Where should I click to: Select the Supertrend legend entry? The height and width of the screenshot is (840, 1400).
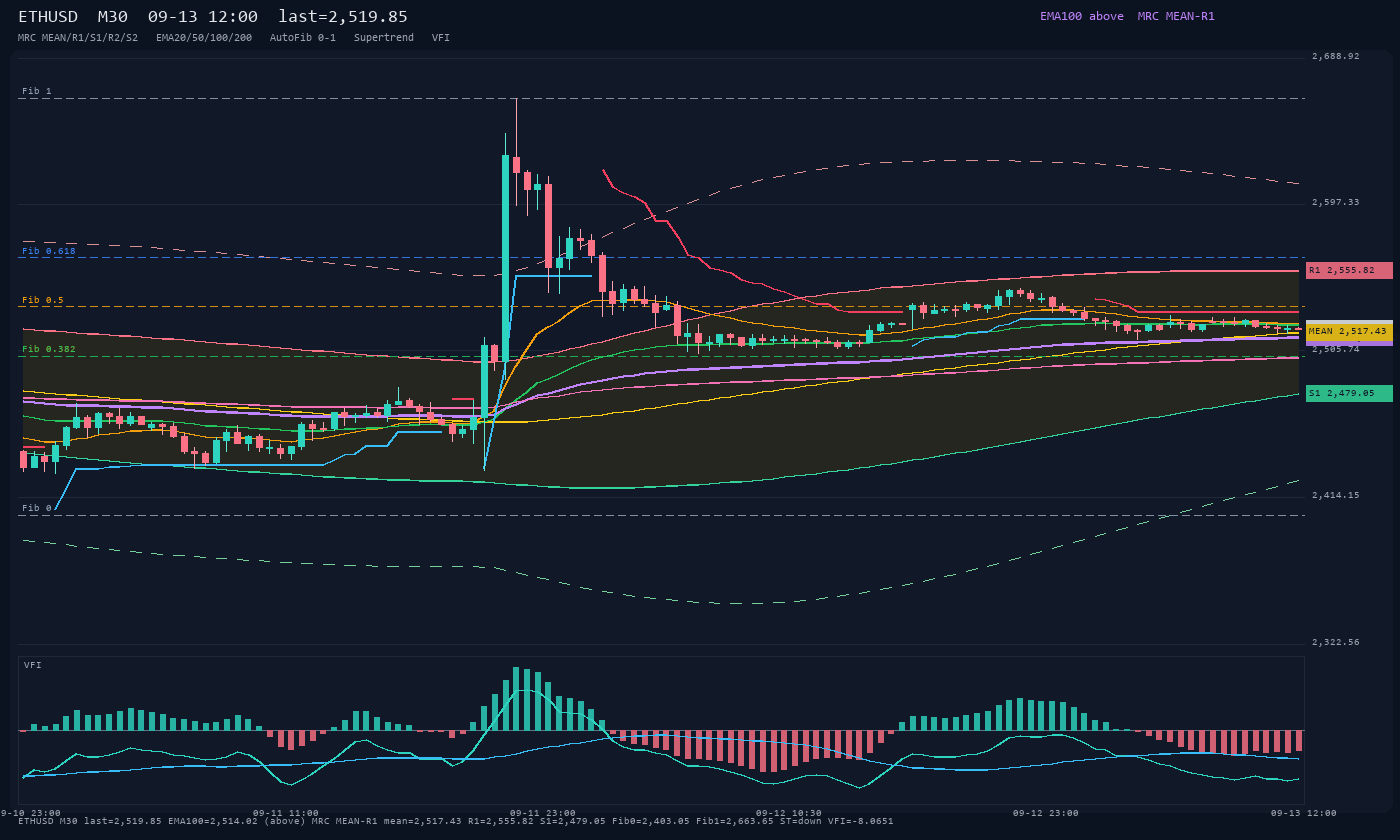(384, 37)
